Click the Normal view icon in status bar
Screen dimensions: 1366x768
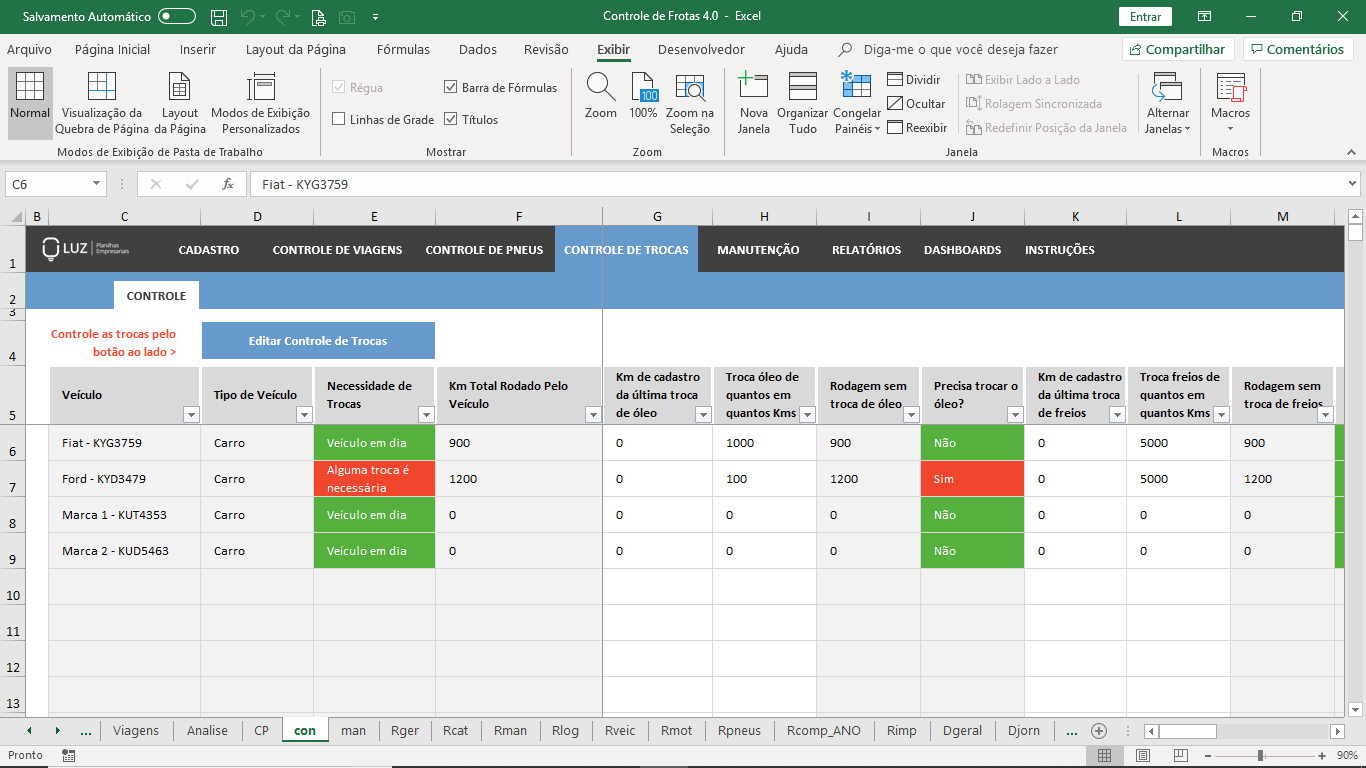[1104, 756]
